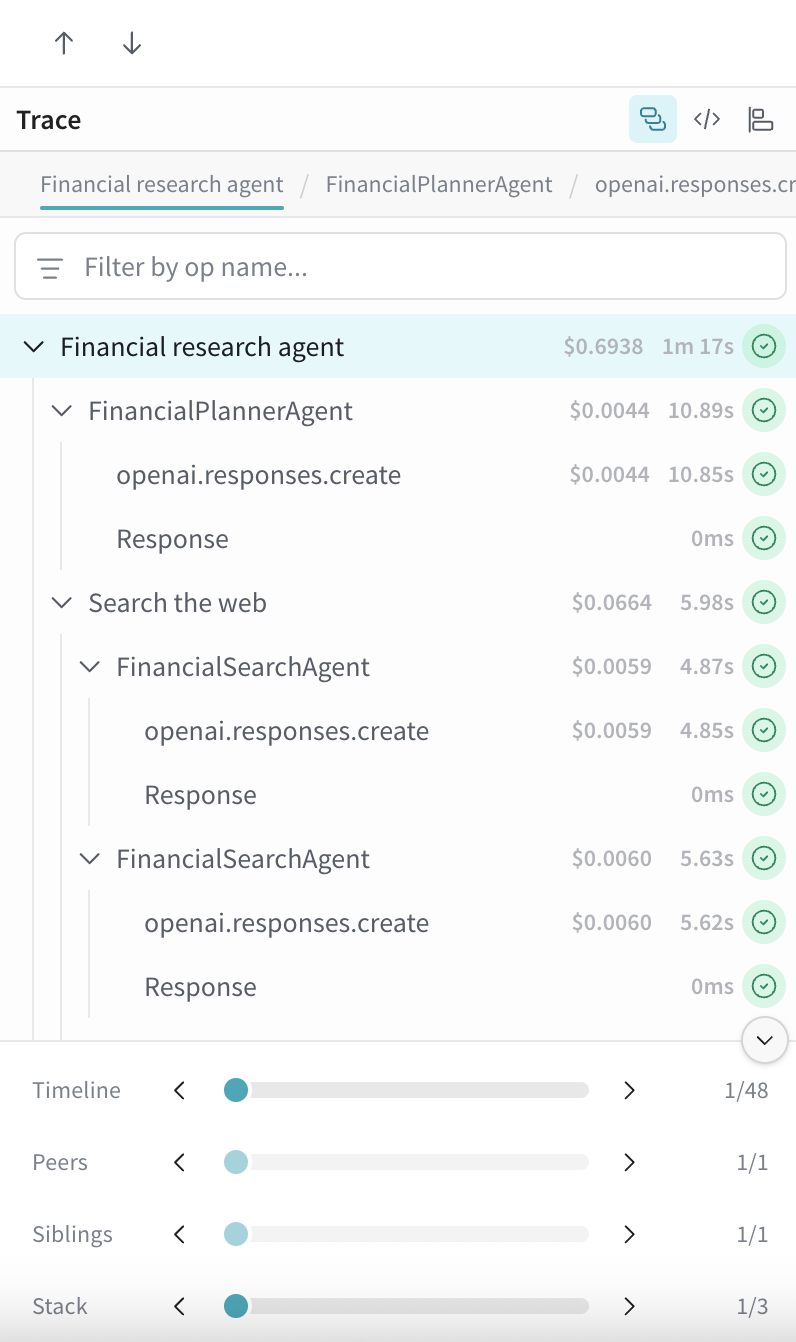
Task: Collapse the Financial research agent row
Action: click(x=34, y=347)
